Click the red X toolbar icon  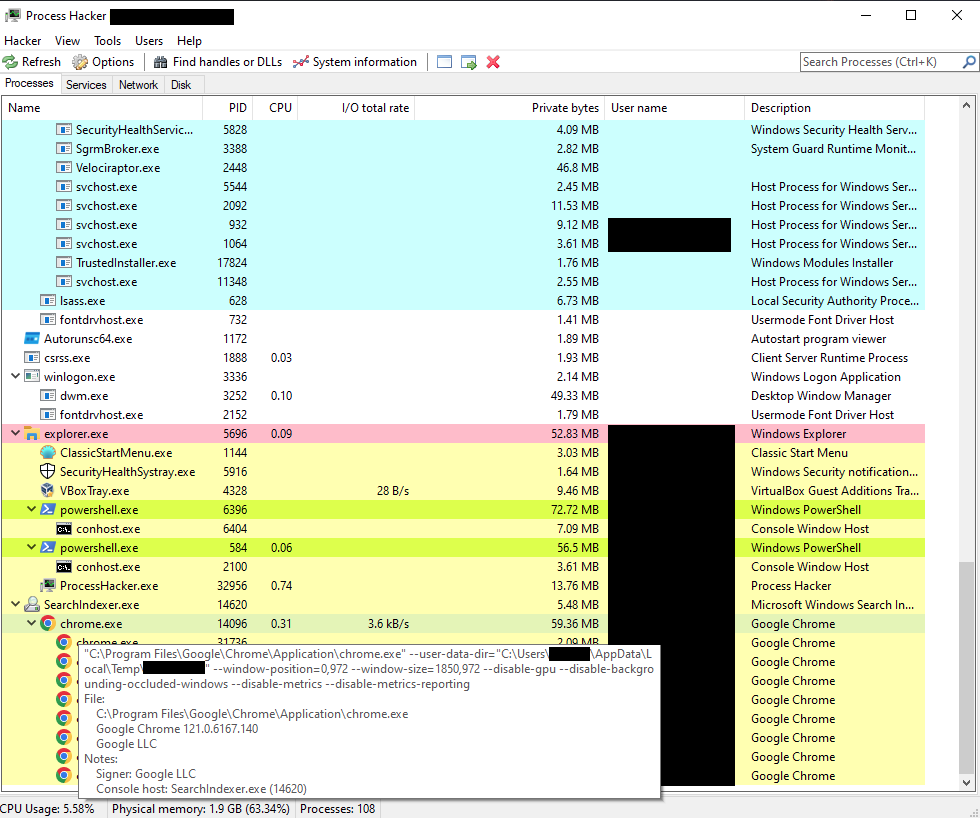(x=491, y=61)
